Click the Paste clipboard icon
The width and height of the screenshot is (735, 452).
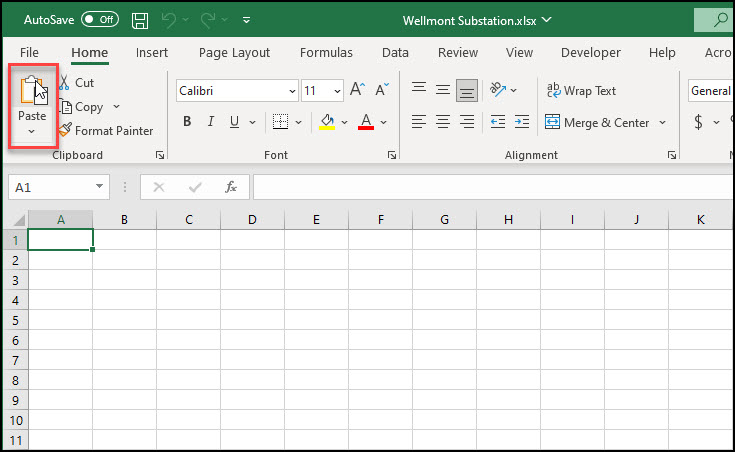[x=32, y=90]
